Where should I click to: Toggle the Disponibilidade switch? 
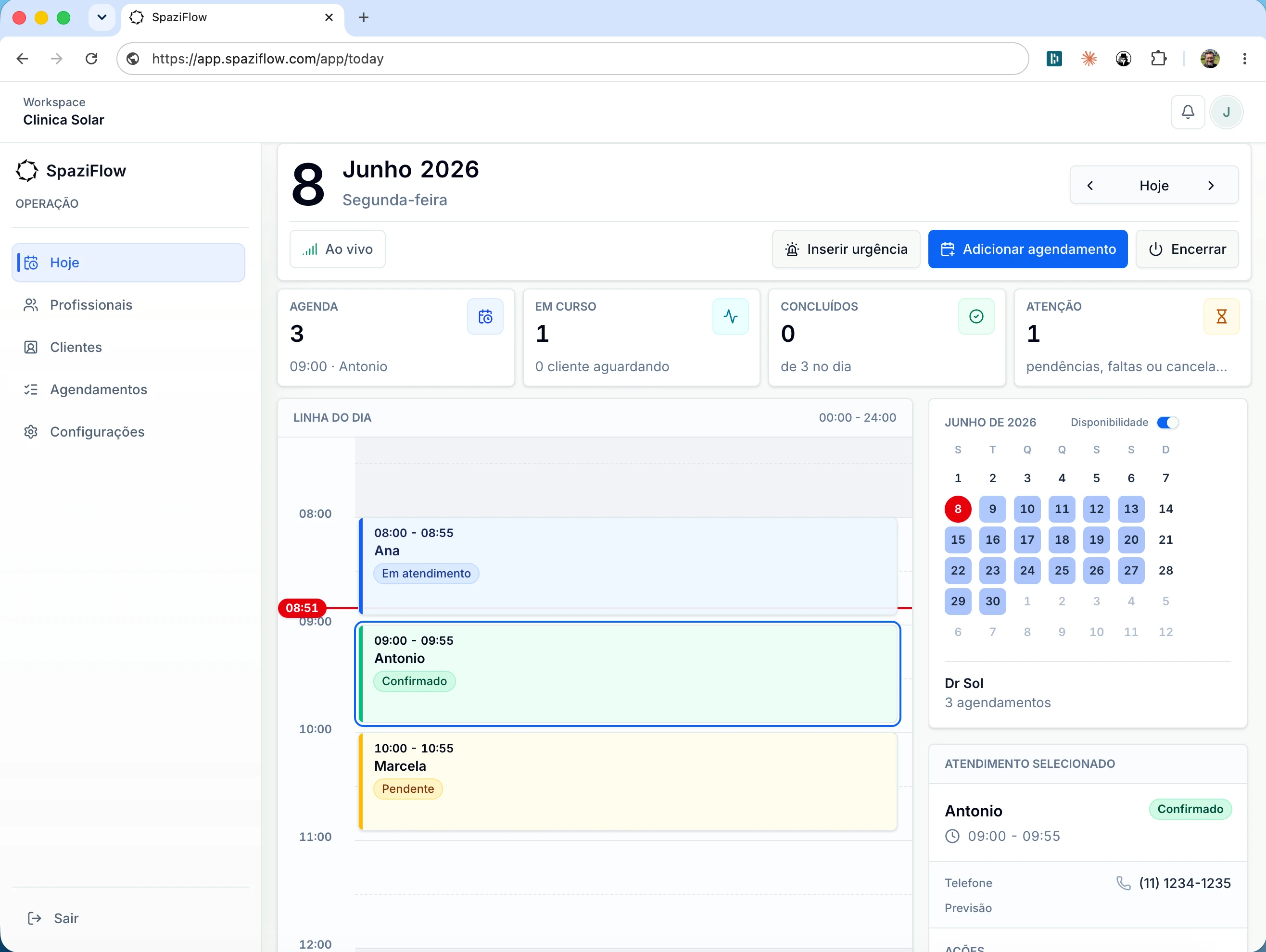[x=1167, y=422]
